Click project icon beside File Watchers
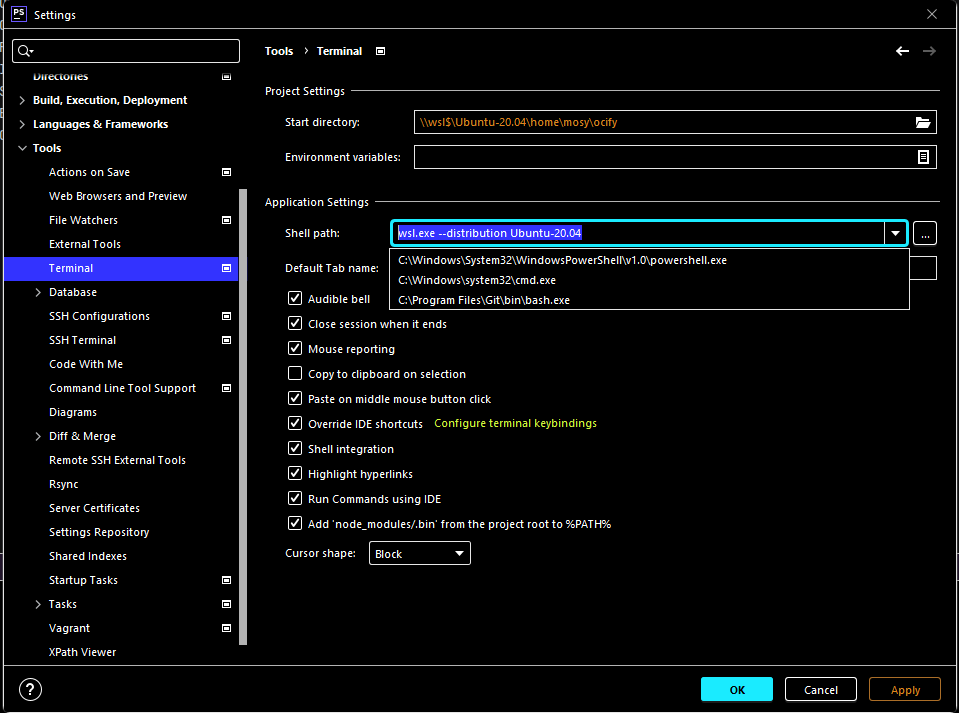The image size is (959, 713). coord(226,220)
